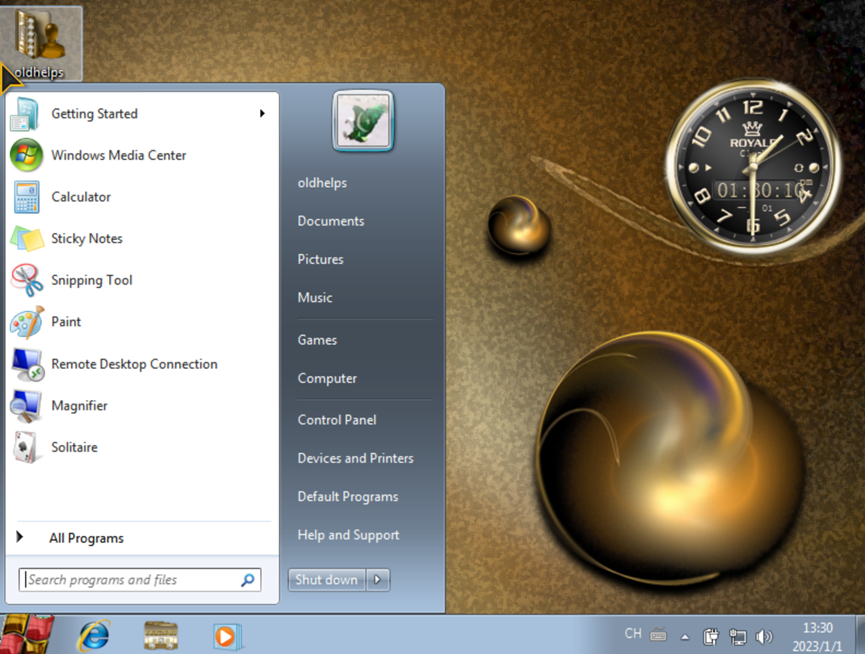This screenshot has height=654, width=865.
Task: Launch the Calculator application
Action: pos(80,197)
